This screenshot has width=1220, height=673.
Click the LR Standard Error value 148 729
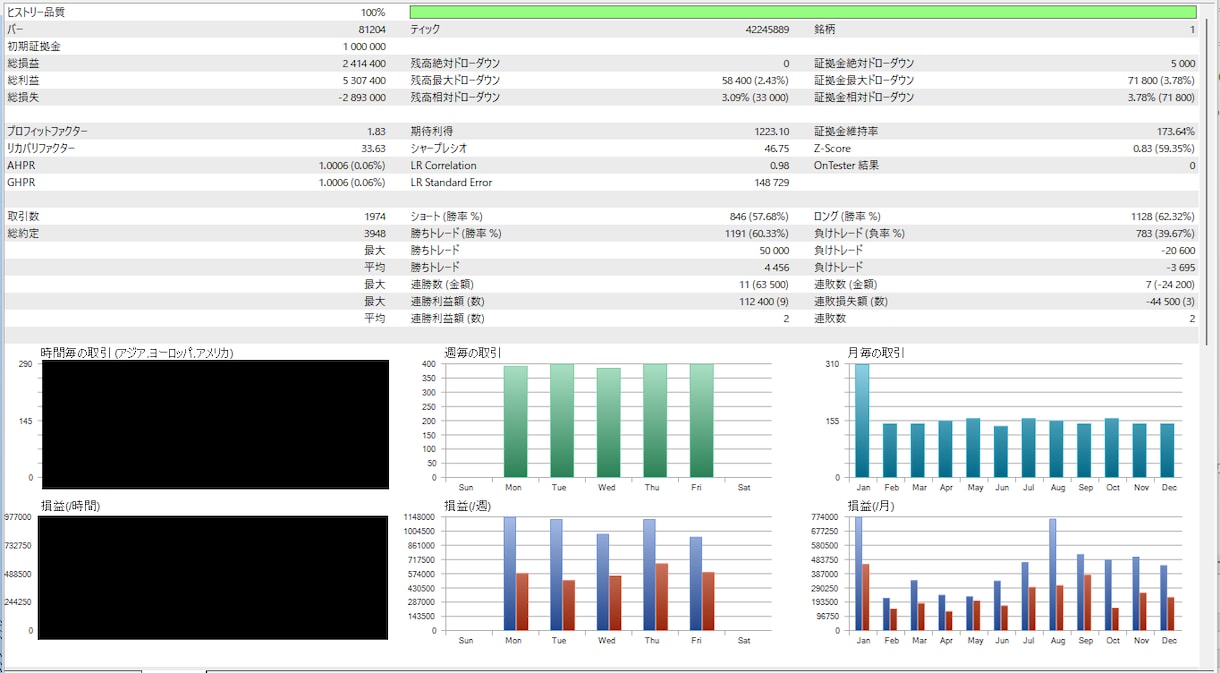coord(772,182)
